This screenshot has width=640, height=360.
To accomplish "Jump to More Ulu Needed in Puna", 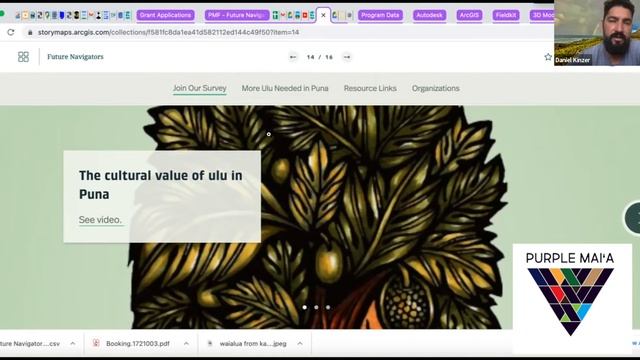I will tap(285, 88).
